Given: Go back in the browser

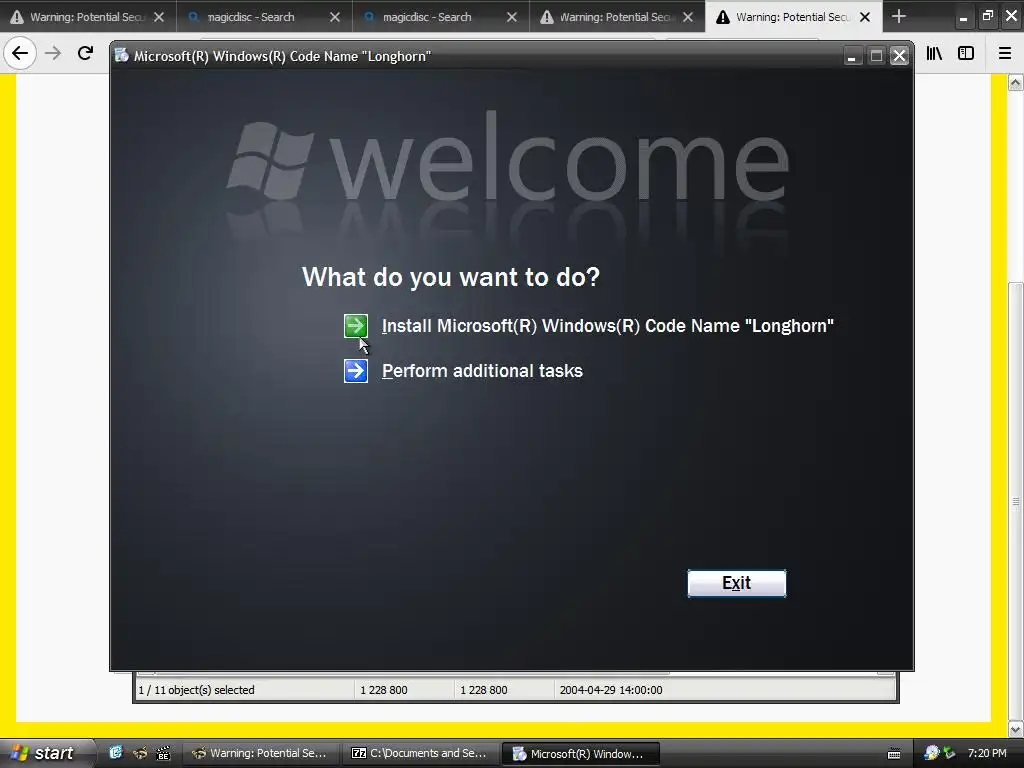Looking at the screenshot, I should pyautogui.click(x=20, y=53).
